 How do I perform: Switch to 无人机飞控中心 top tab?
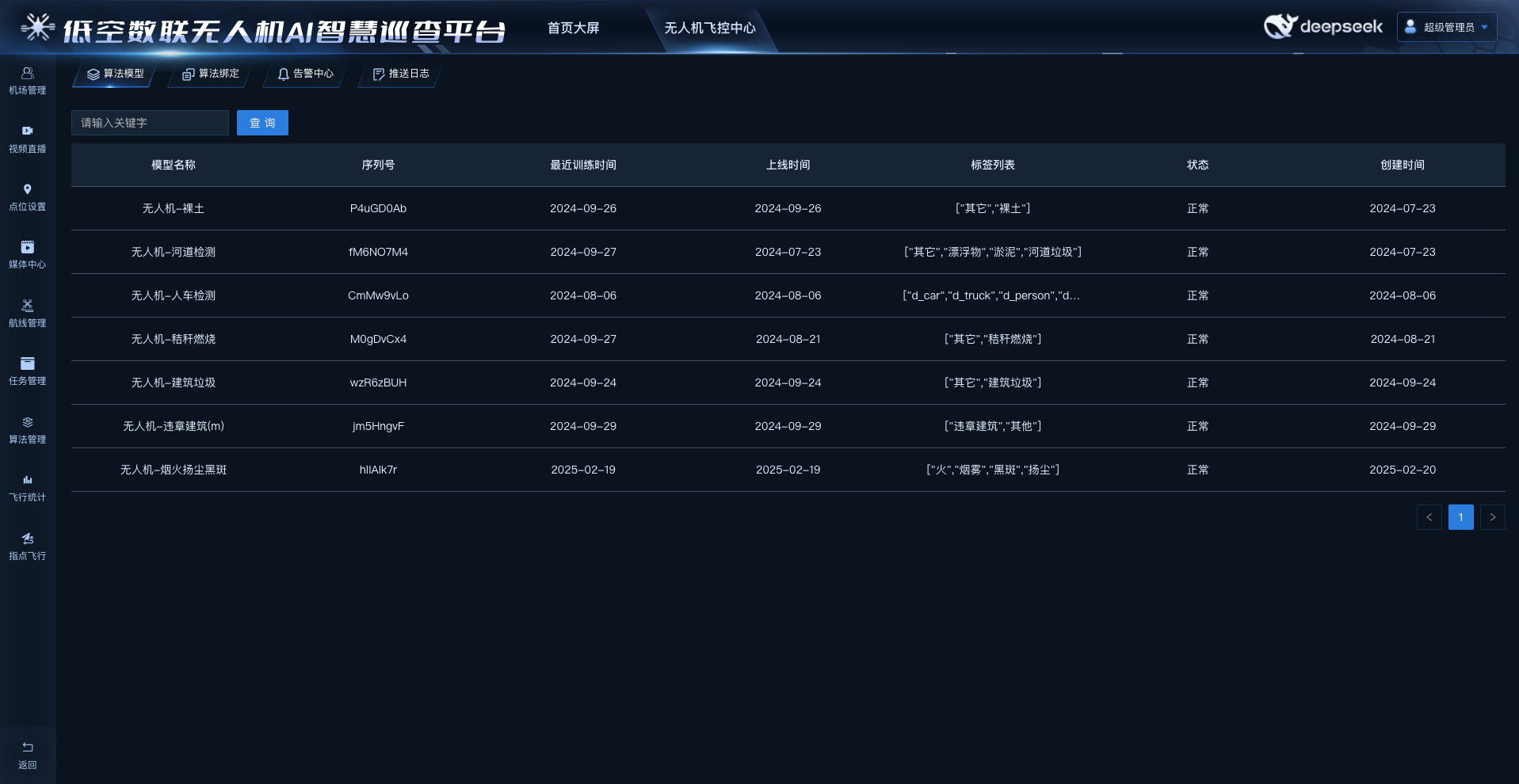click(x=710, y=28)
